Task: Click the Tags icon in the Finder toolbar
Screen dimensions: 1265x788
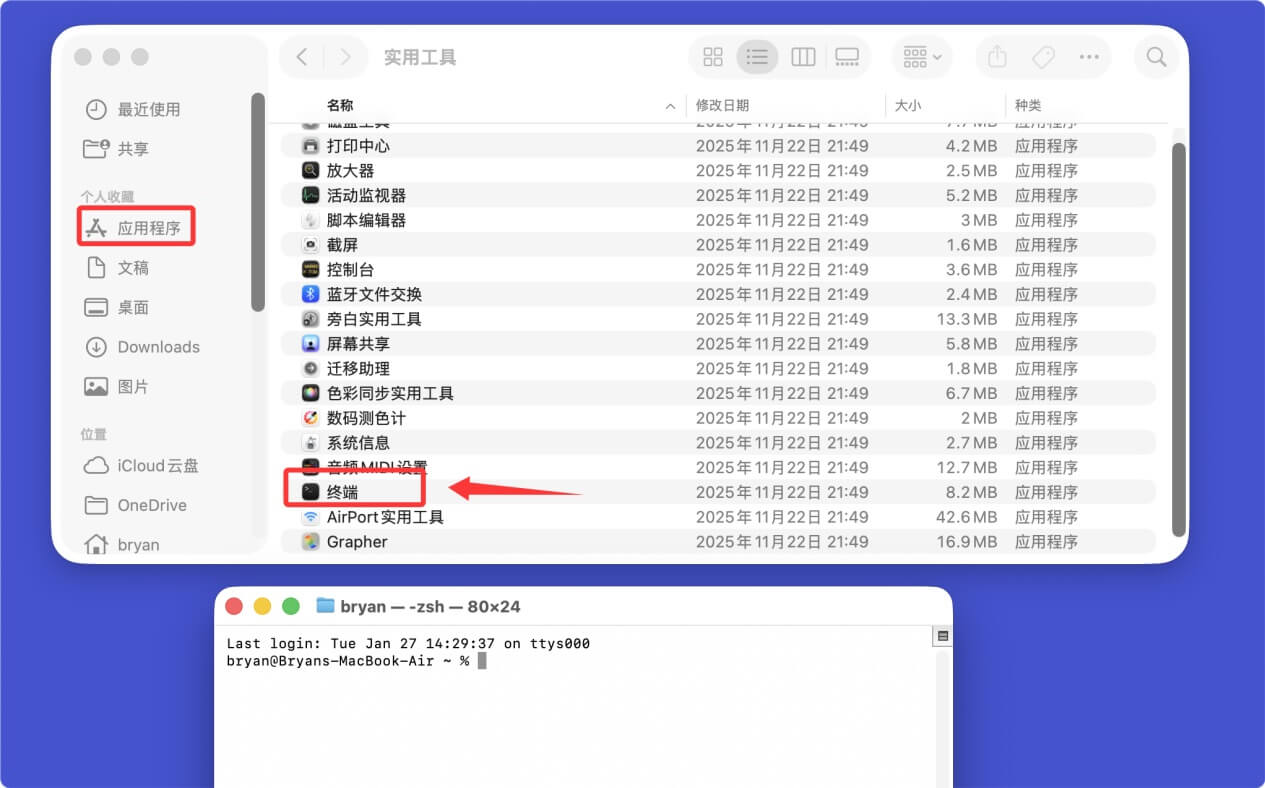Action: click(x=1043, y=57)
